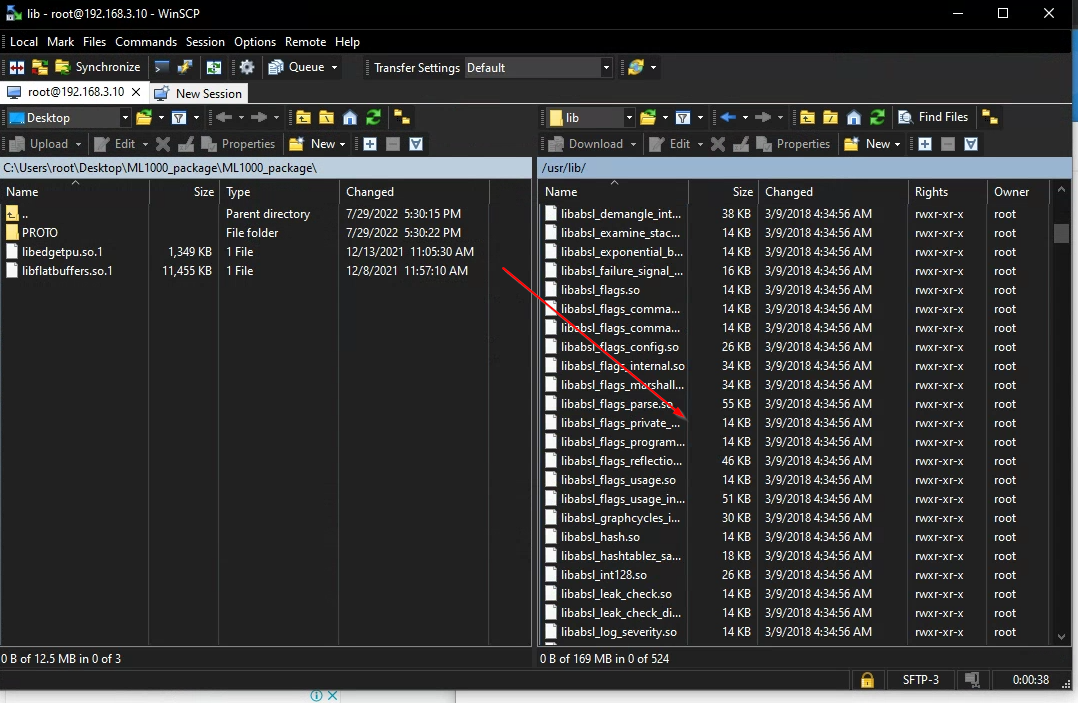Image resolution: width=1078 pixels, height=703 pixels.
Task: Click the globe refresh icon in main toolbar
Action: pyautogui.click(x=636, y=67)
